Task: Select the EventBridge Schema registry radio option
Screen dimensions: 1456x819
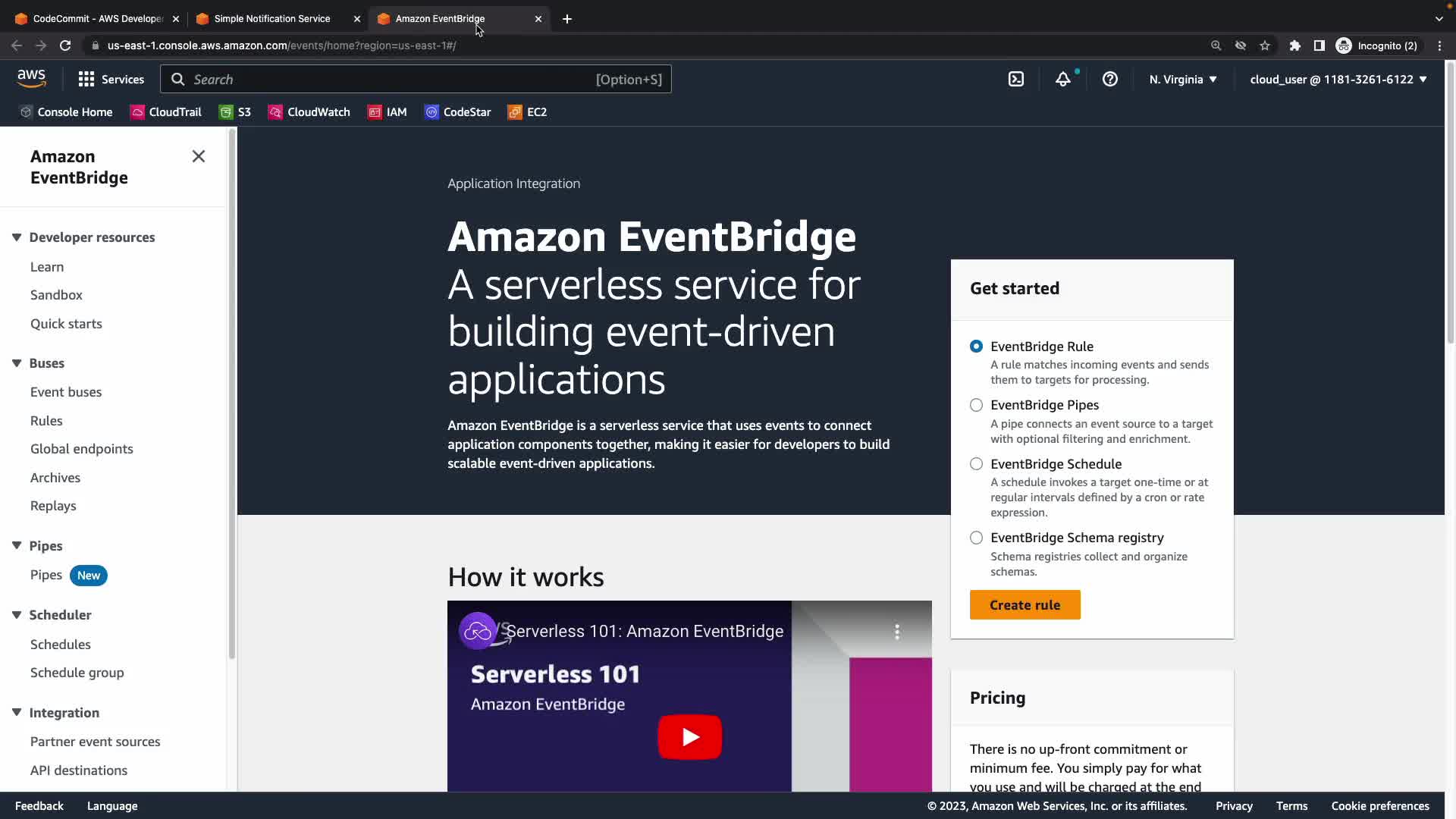Action: [976, 538]
